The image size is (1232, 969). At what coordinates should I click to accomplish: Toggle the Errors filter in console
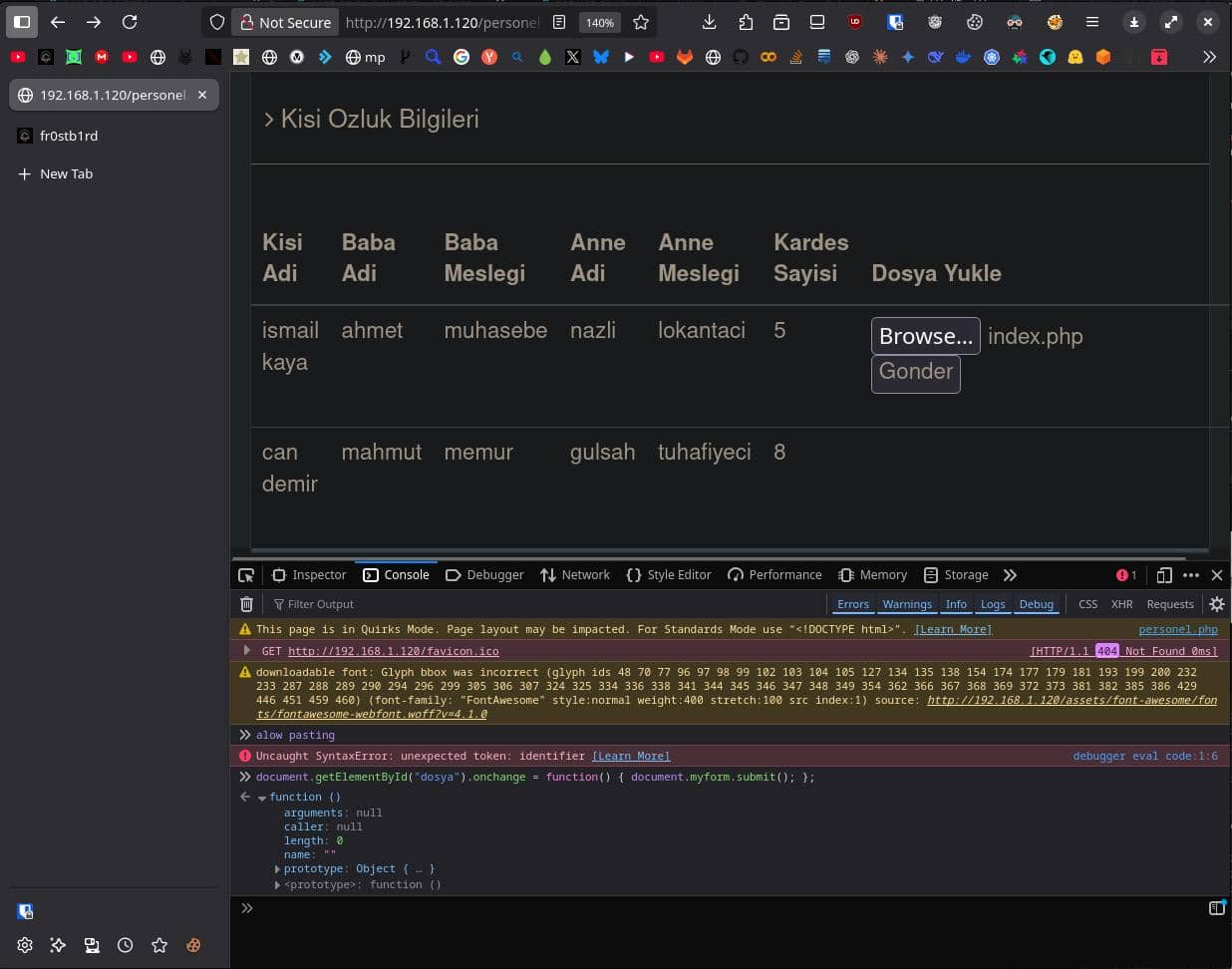852,604
